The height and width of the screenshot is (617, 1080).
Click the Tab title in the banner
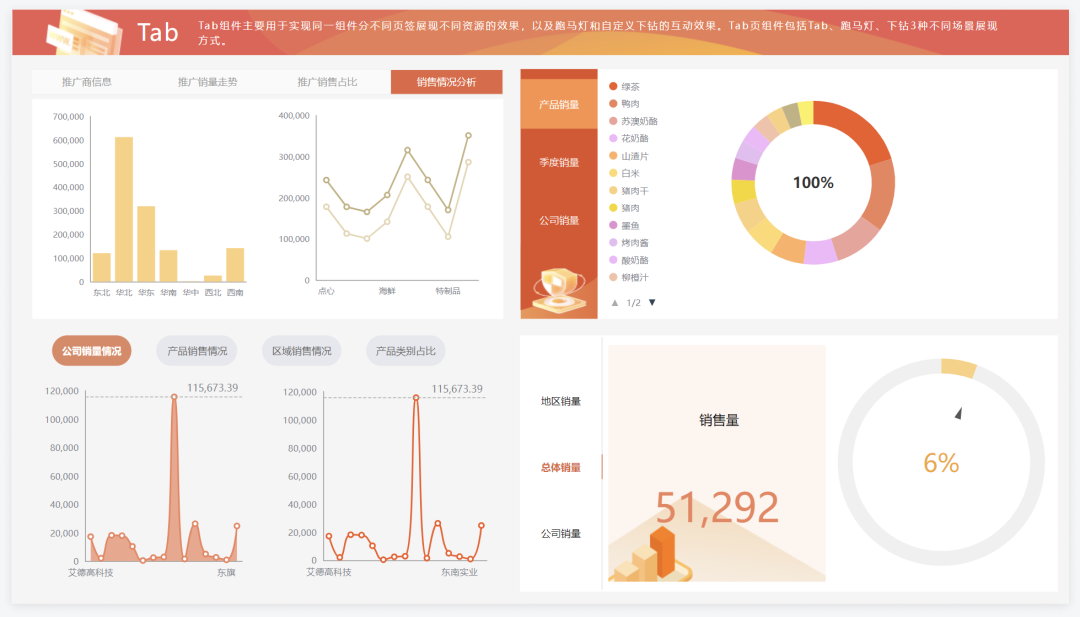tap(158, 32)
